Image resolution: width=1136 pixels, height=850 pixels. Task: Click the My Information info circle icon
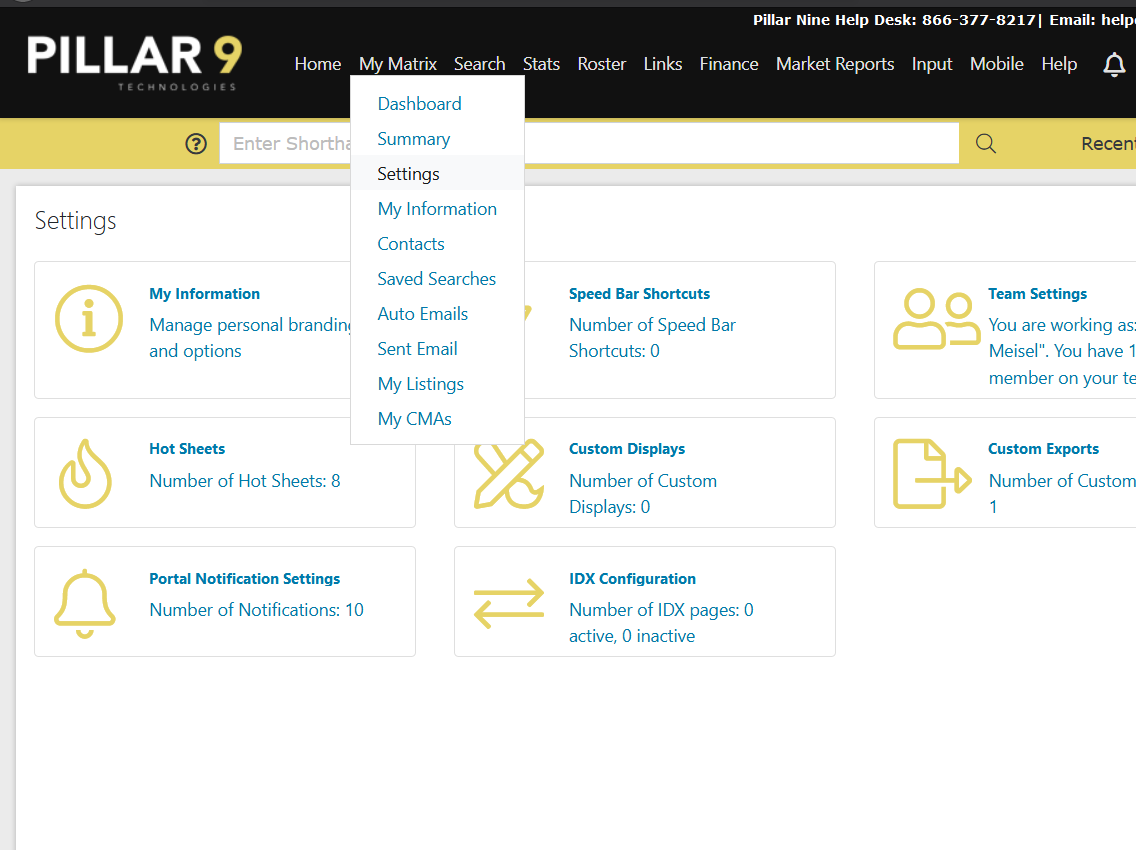coord(89,320)
